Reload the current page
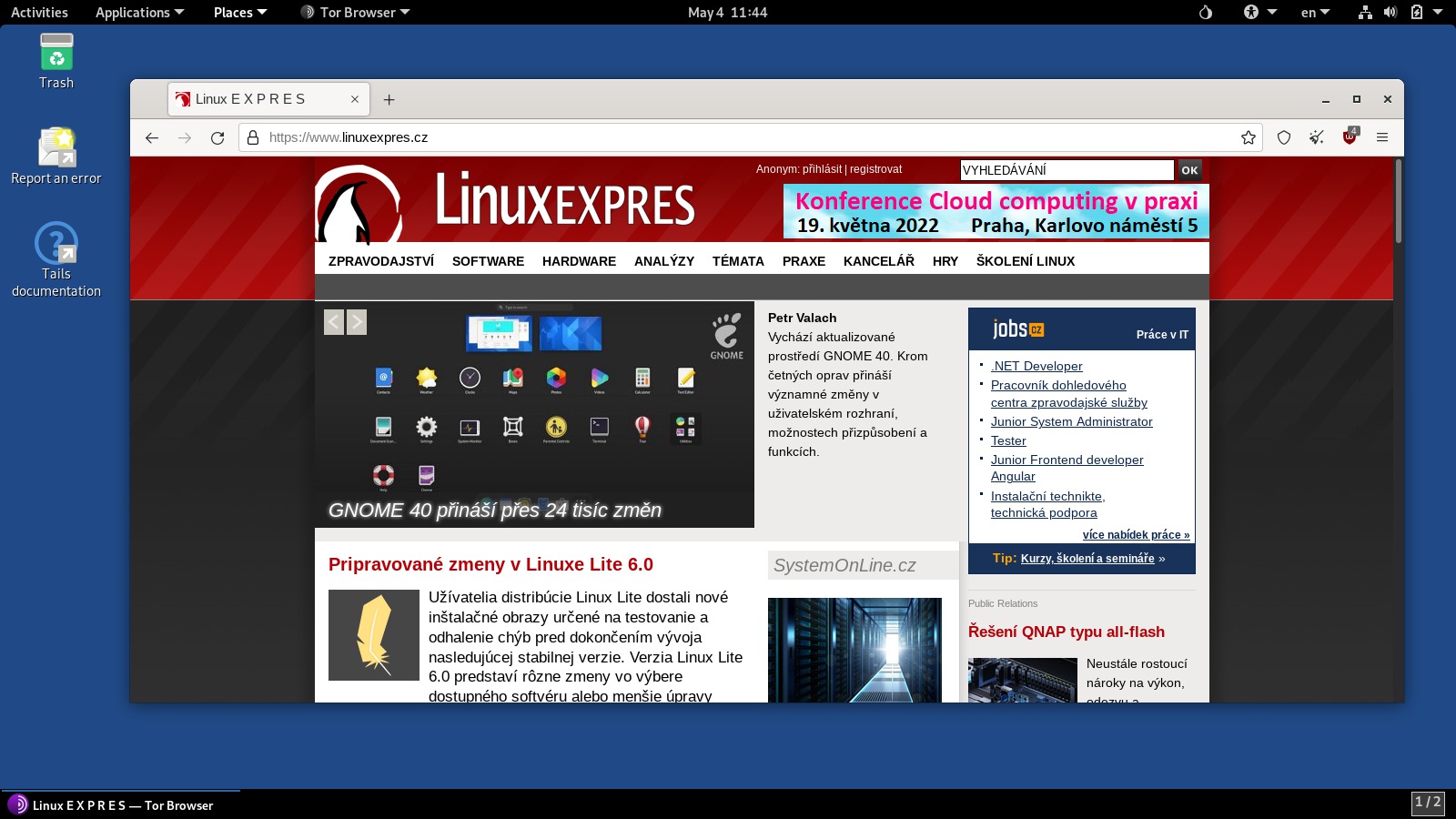The image size is (1456, 819). click(217, 137)
